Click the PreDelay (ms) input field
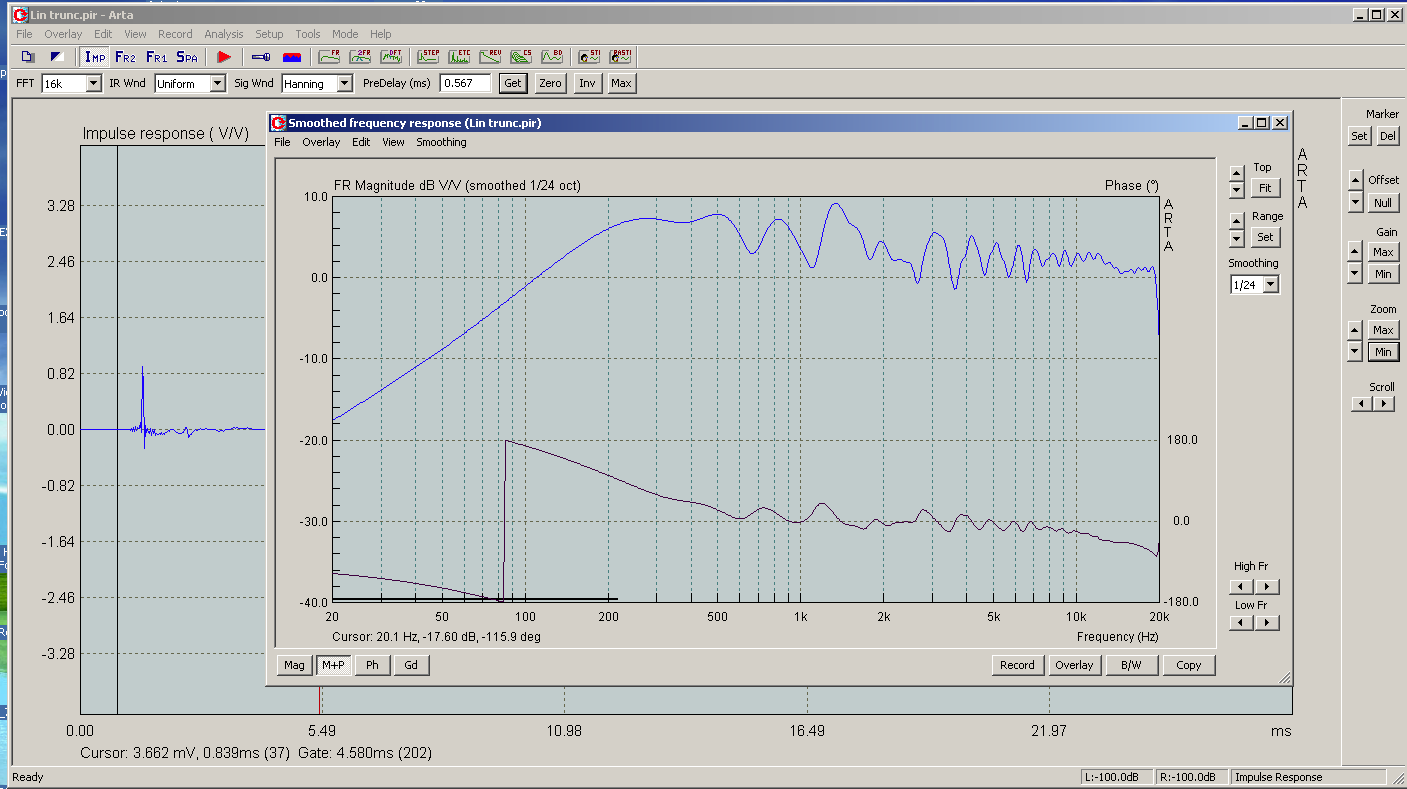 (x=465, y=83)
